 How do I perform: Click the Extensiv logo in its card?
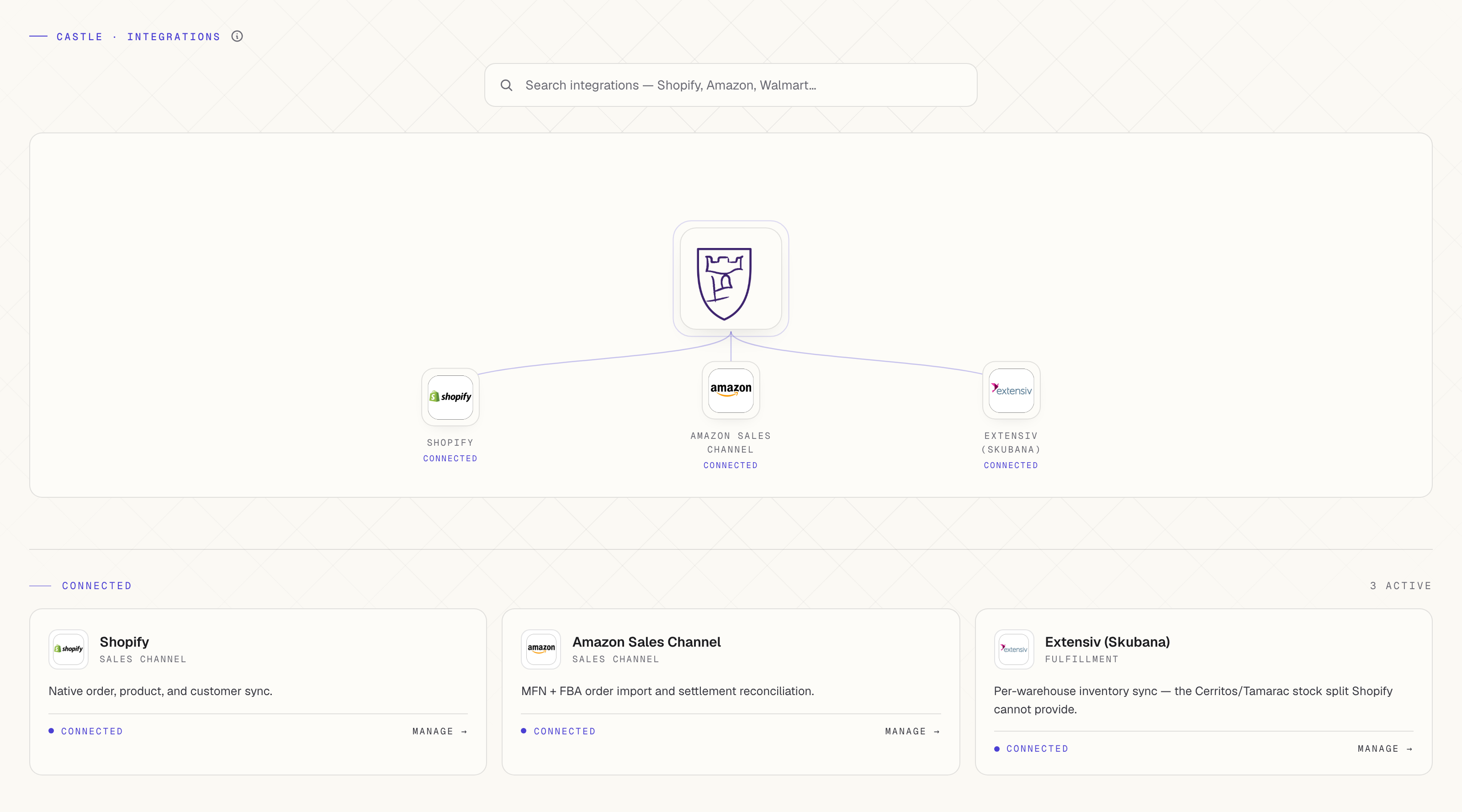pos(1014,649)
